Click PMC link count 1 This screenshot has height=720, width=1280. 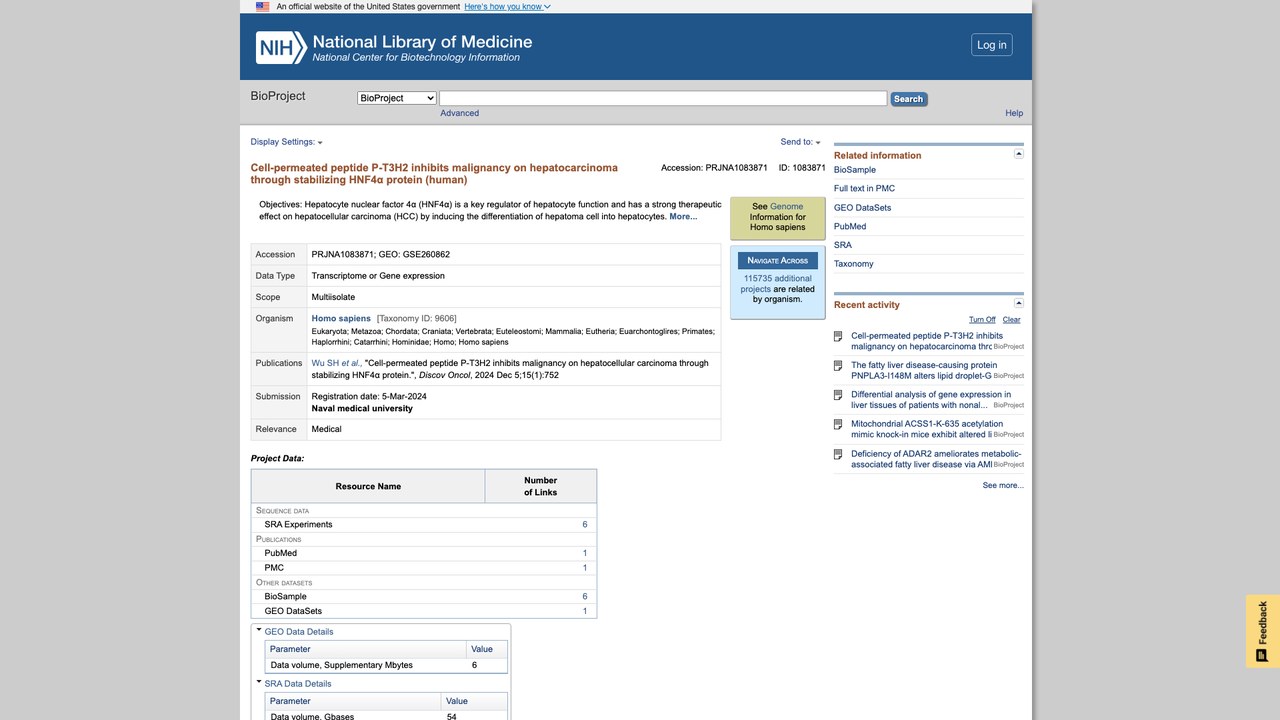(x=585, y=568)
